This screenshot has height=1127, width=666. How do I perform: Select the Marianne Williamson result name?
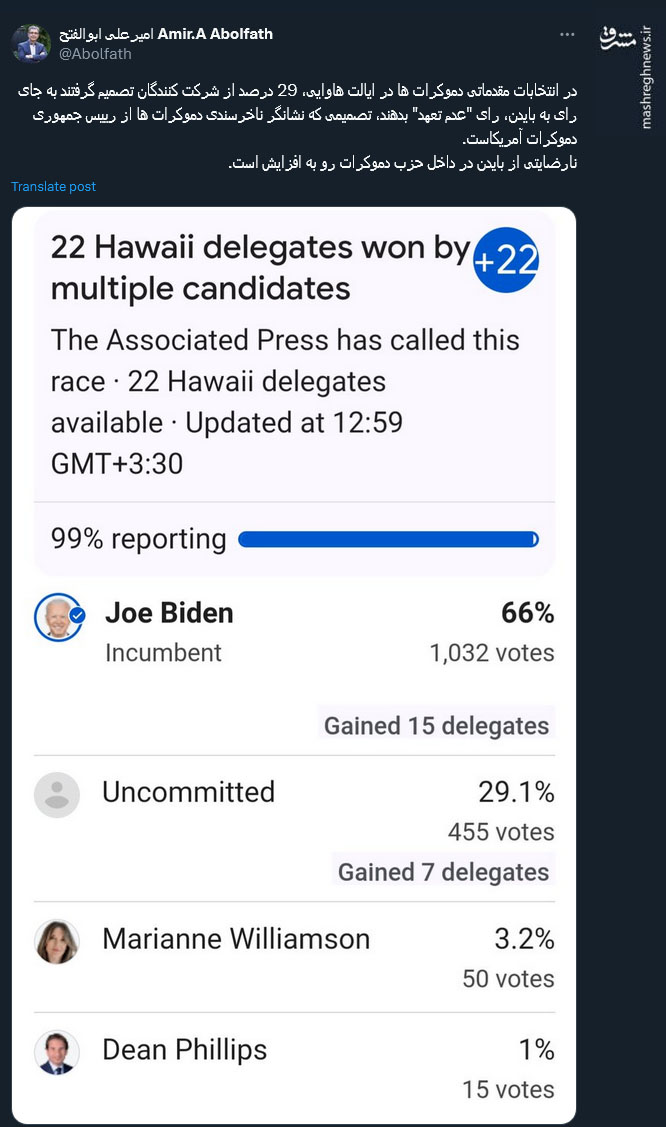tap(236, 939)
